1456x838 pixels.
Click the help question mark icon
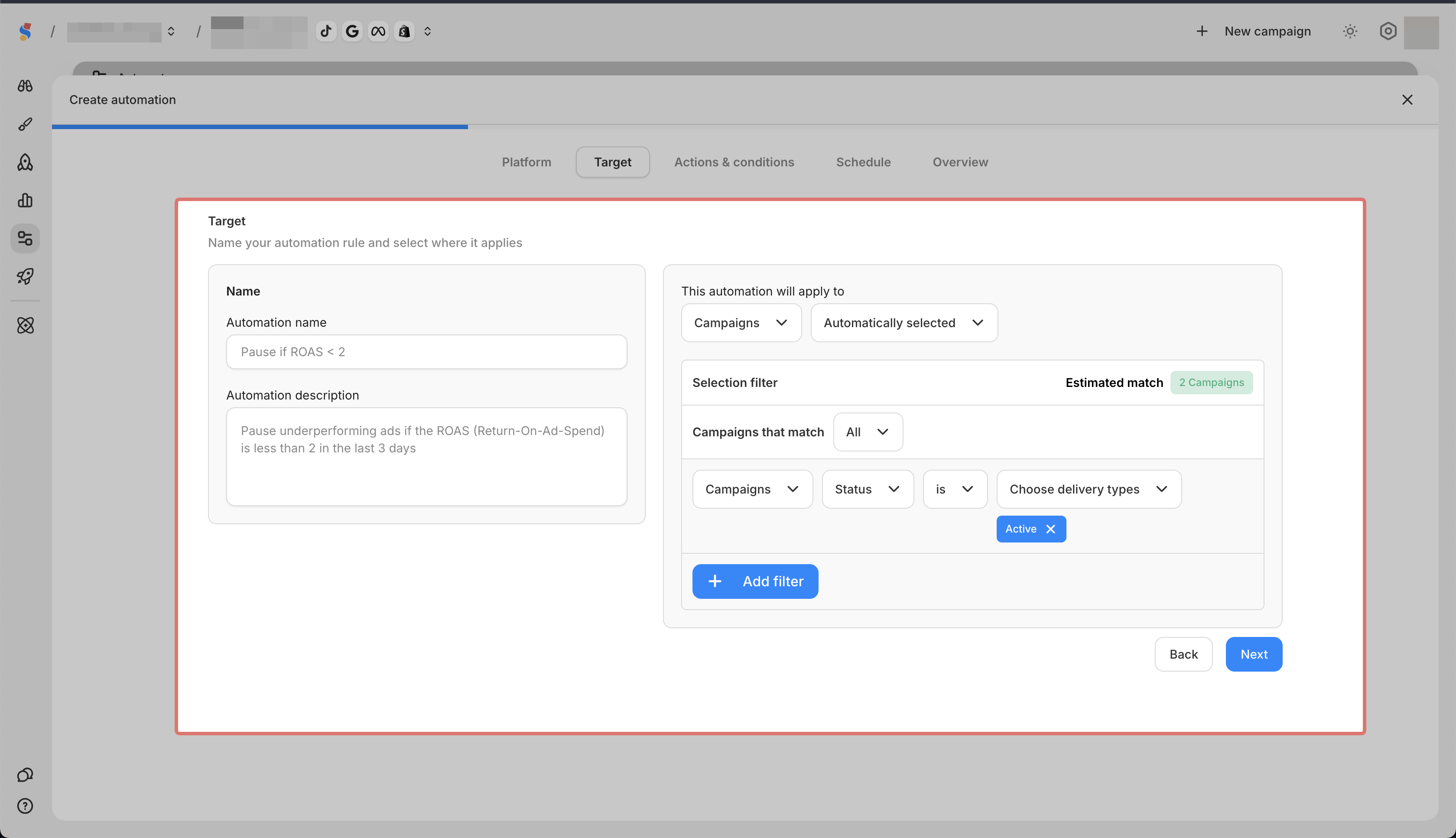[25, 806]
